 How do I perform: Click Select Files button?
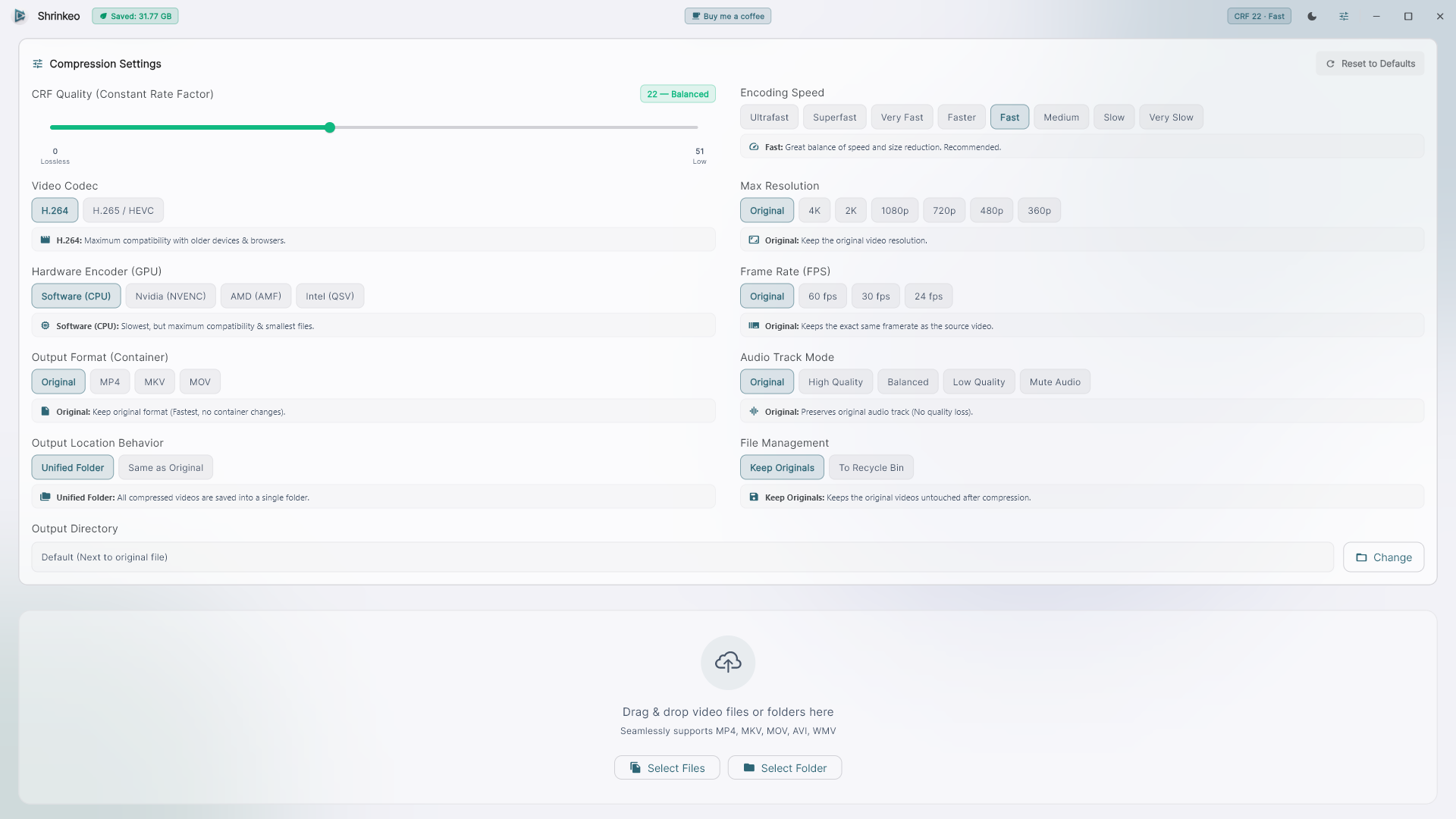(x=667, y=768)
